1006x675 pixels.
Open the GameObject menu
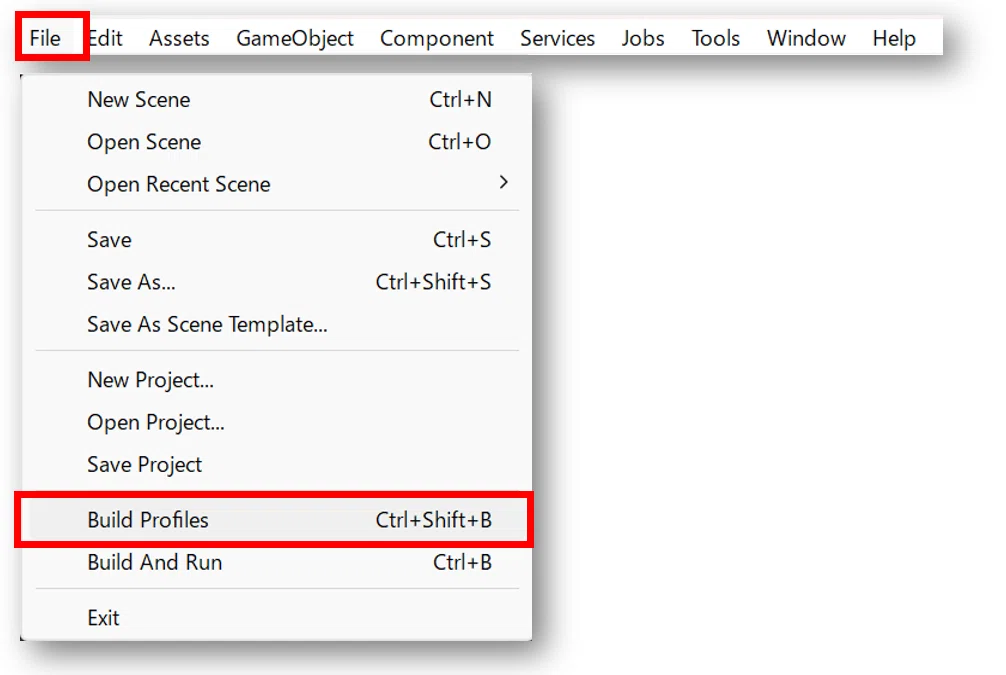click(x=294, y=38)
